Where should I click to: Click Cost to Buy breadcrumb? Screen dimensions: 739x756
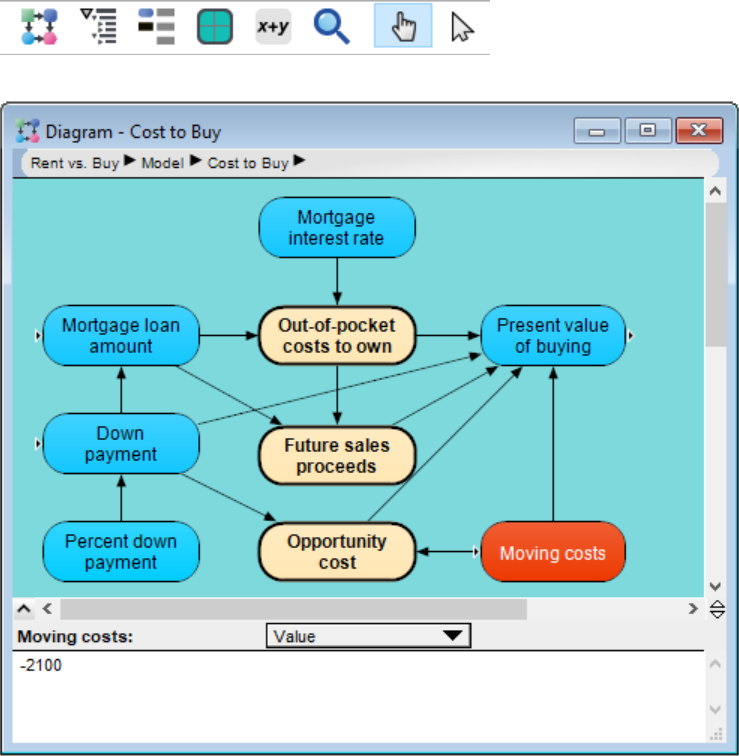248,163
